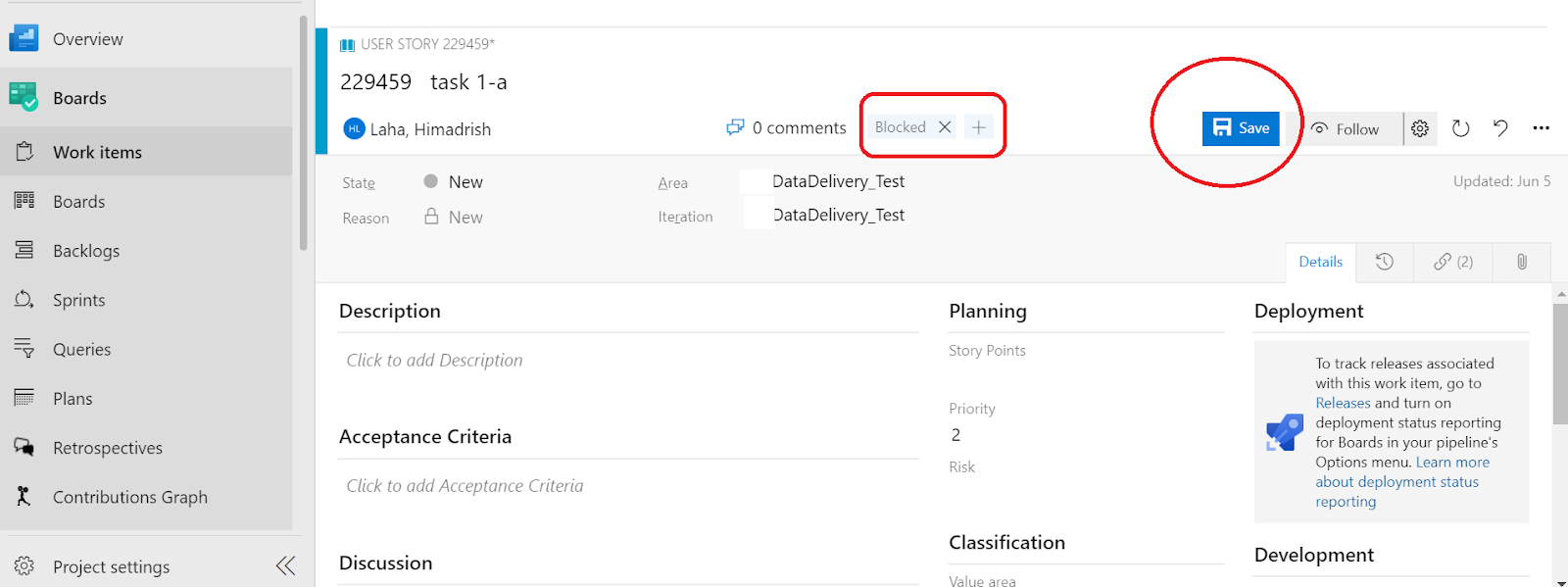Click the Sprints icon
Image resolution: width=1568 pixels, height=587 pixels.
[x=24, y=299]
